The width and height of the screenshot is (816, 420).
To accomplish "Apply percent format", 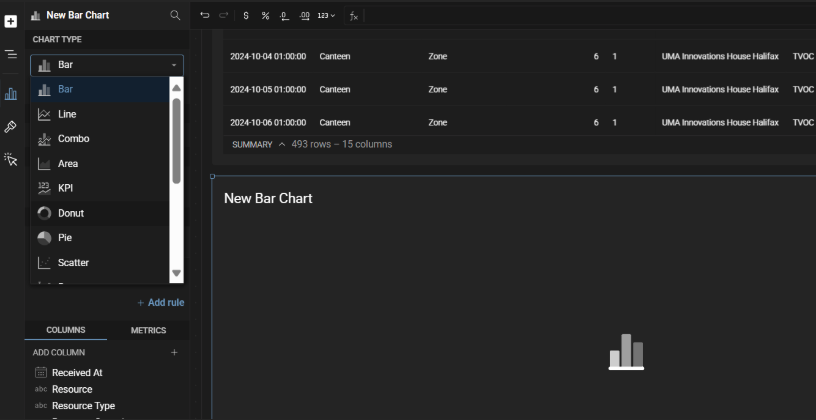I will [265, 16].
